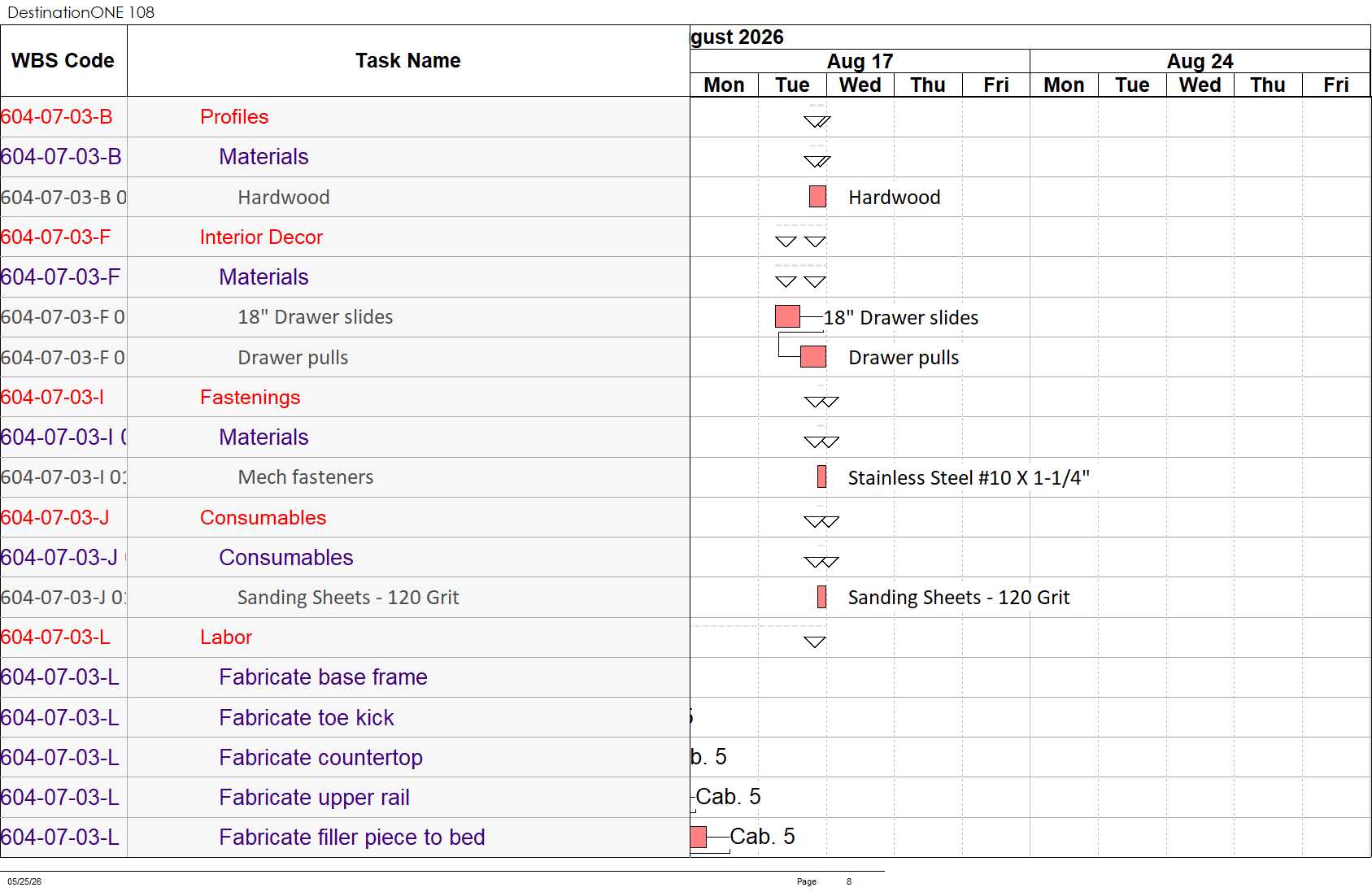The image size is (1372, 892).
Task: Click the Hardwood Gantt bar
Action: coord(818,197)
